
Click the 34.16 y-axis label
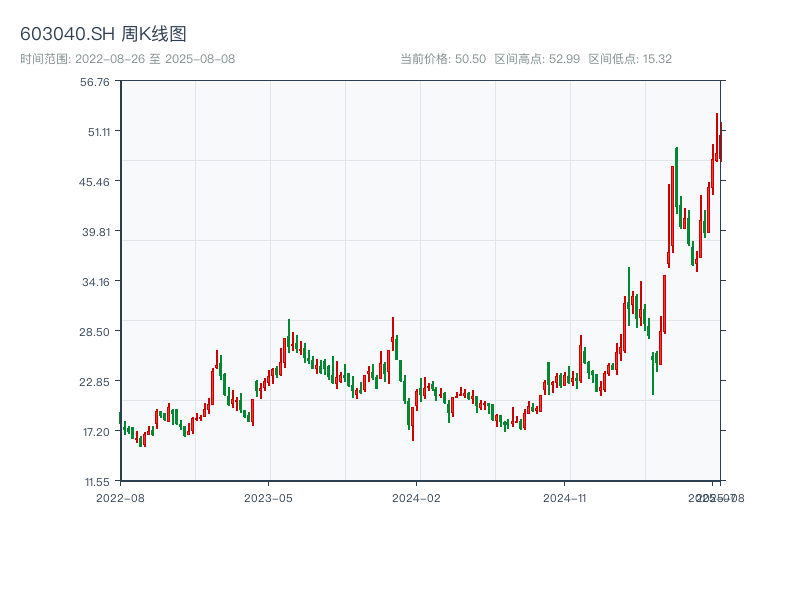click(96, 282)
